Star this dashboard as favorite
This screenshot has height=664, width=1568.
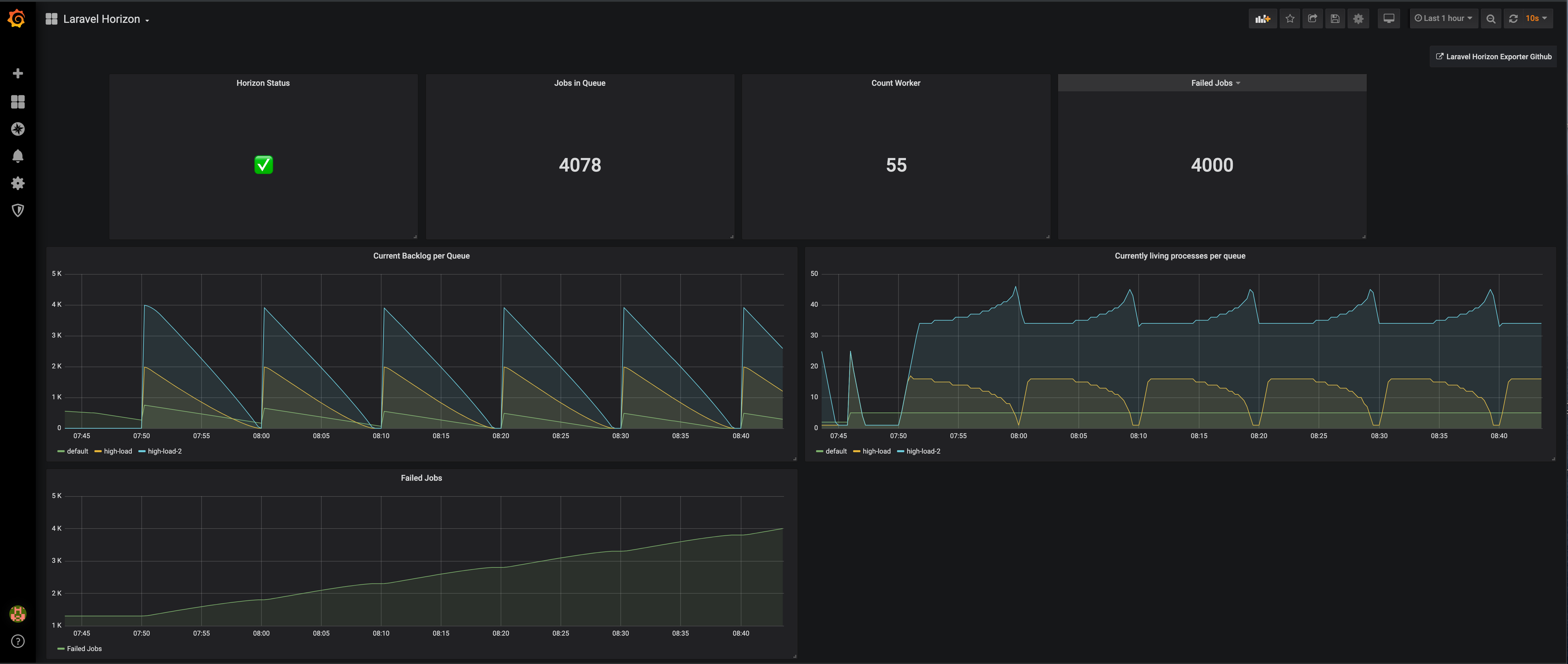point(1290,19)
